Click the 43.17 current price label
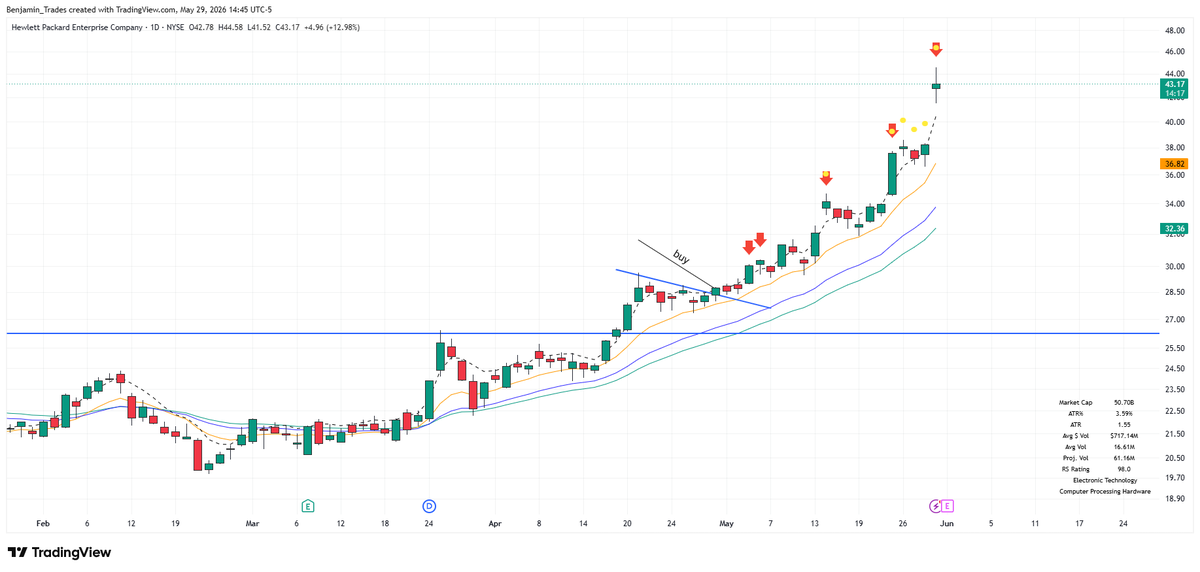The height and width of the screenshot is (572, 1200). [1173, 85]
